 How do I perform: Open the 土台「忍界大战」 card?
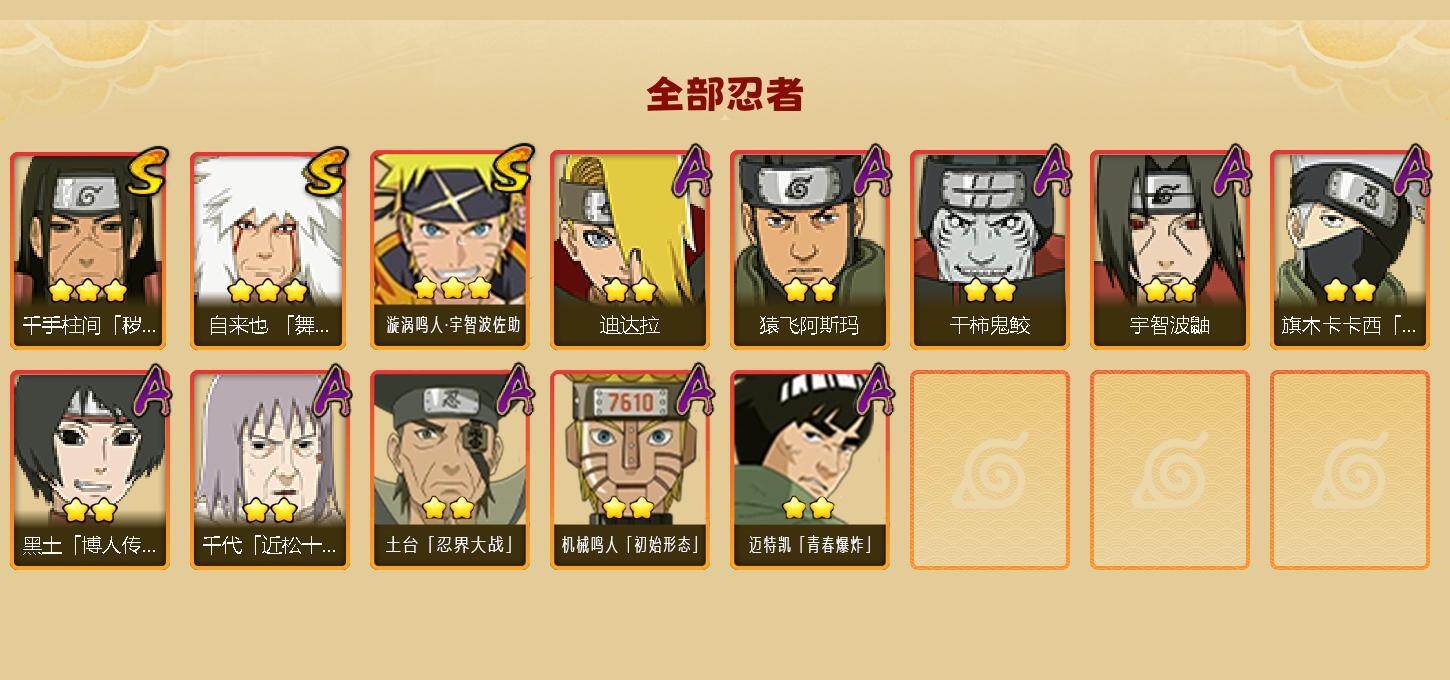click(x=450, y=470)
